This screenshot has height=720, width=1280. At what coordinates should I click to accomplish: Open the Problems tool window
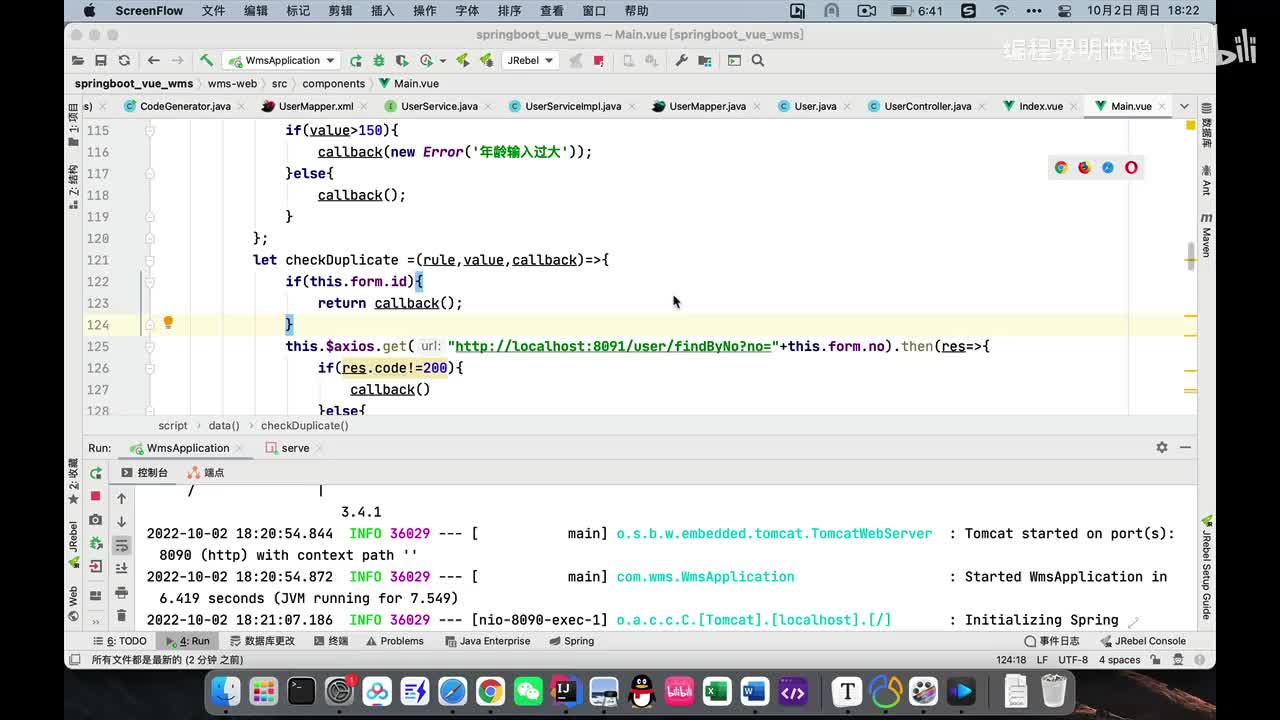[x=394, y=641]
